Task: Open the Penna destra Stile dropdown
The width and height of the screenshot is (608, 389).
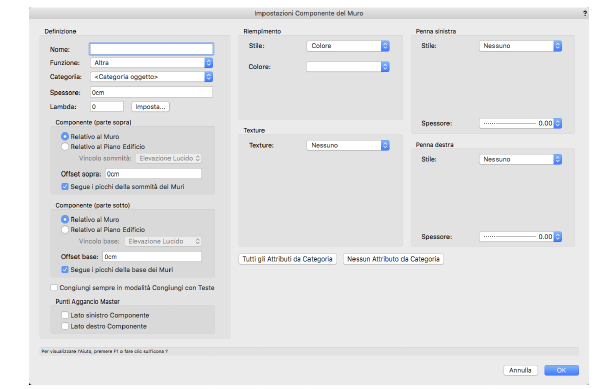Action: [520, 159]
